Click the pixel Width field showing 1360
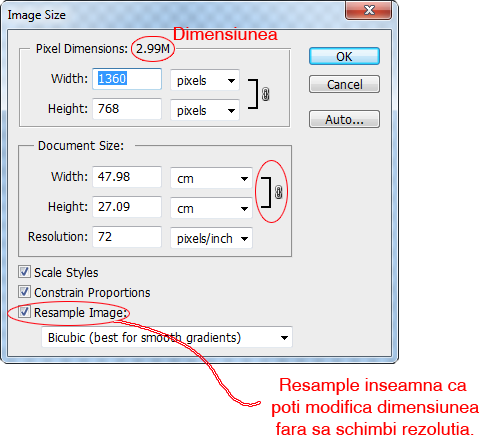Image resolution: width=479 pixels, height=435 pixels. coord(127,79)
